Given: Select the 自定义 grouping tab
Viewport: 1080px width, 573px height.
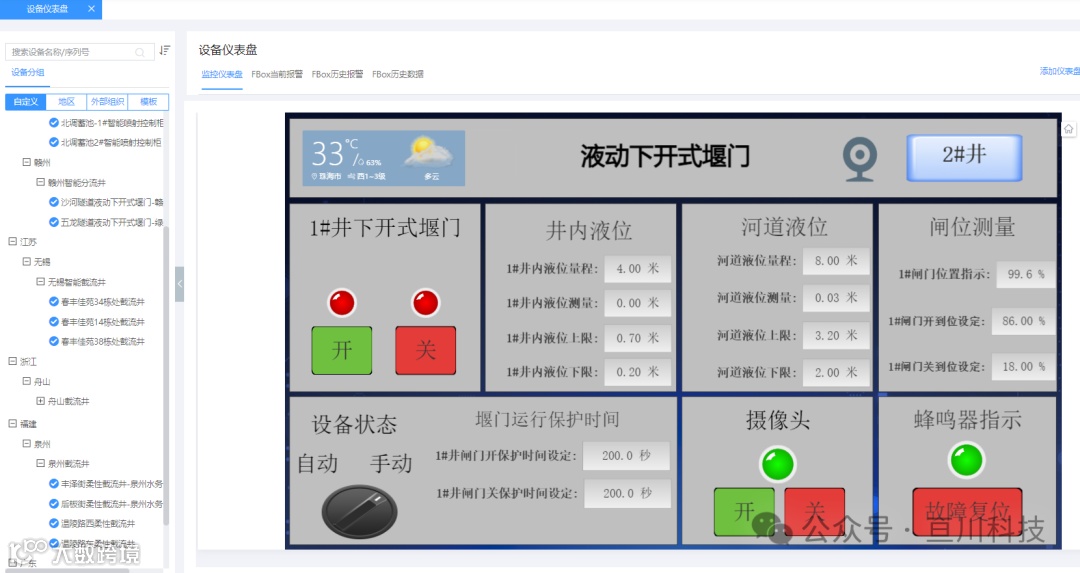Looking at the screenshot, I should pos(25,102).
